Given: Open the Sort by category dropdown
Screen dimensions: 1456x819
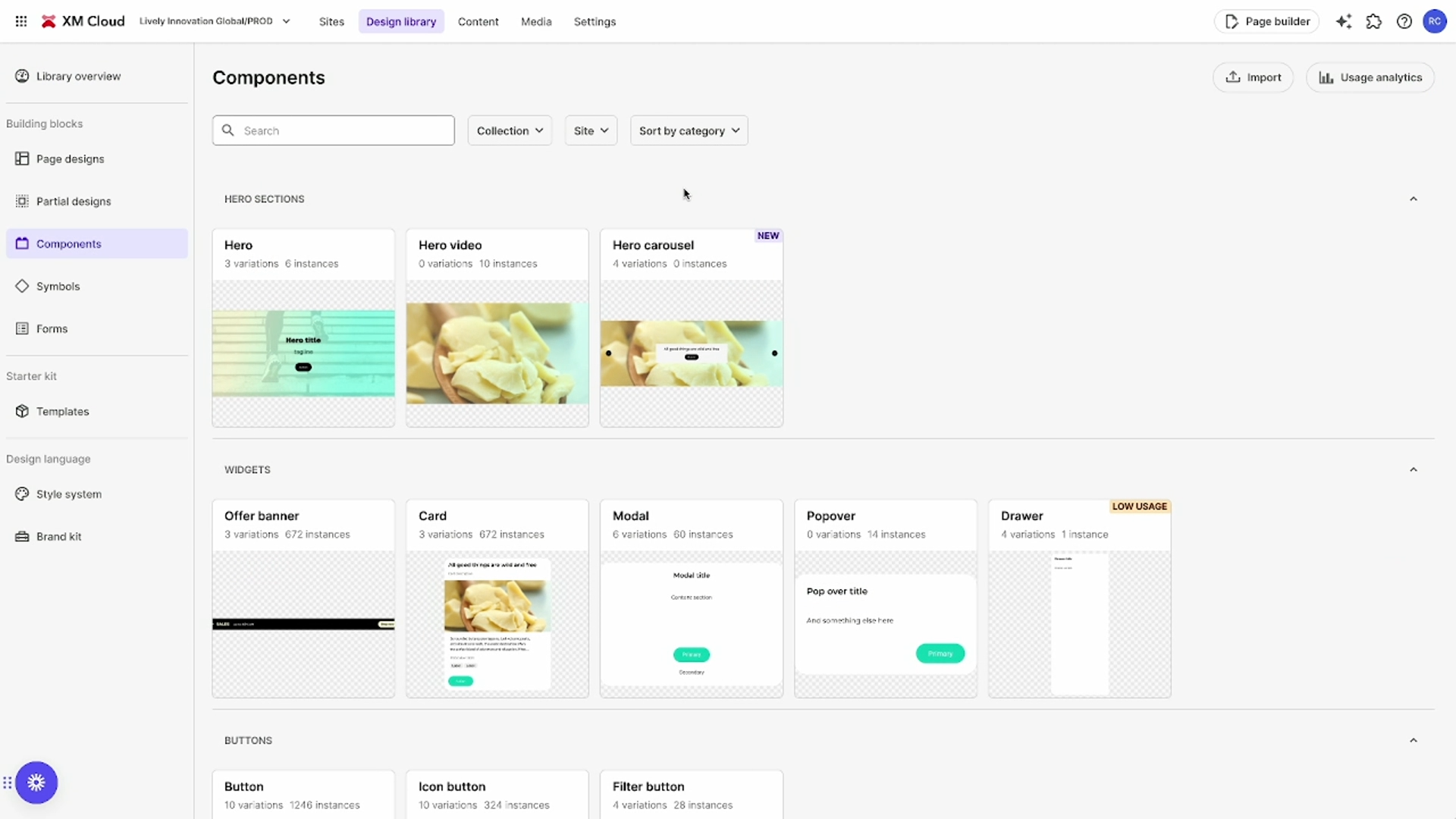Looking at the screenshot, I should tap(688, 130).
